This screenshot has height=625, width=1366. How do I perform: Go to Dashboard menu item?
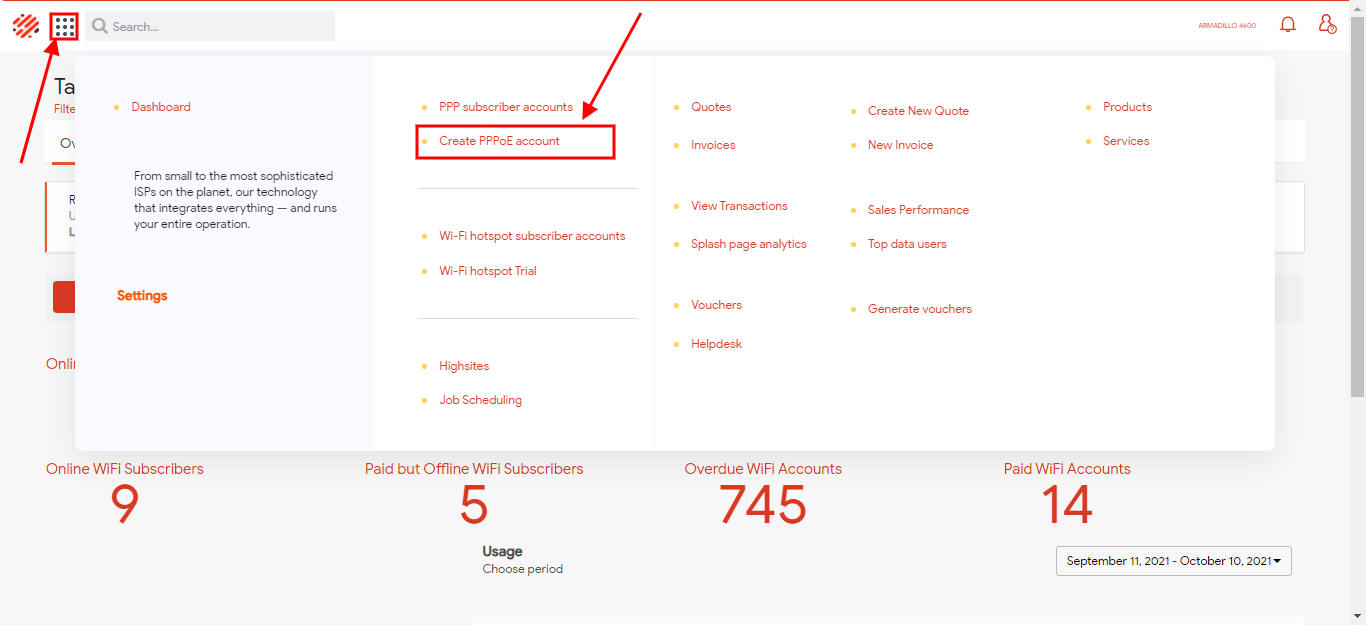[160, 107]
